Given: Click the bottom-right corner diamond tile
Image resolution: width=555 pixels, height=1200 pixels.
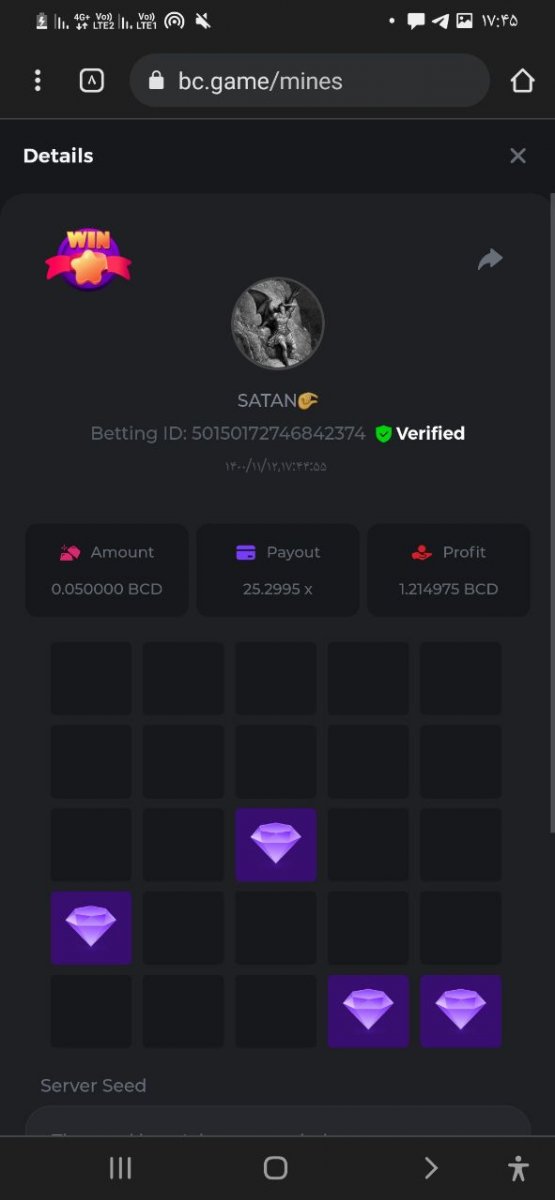Looking at the screenshot, I should point(461,1011).
